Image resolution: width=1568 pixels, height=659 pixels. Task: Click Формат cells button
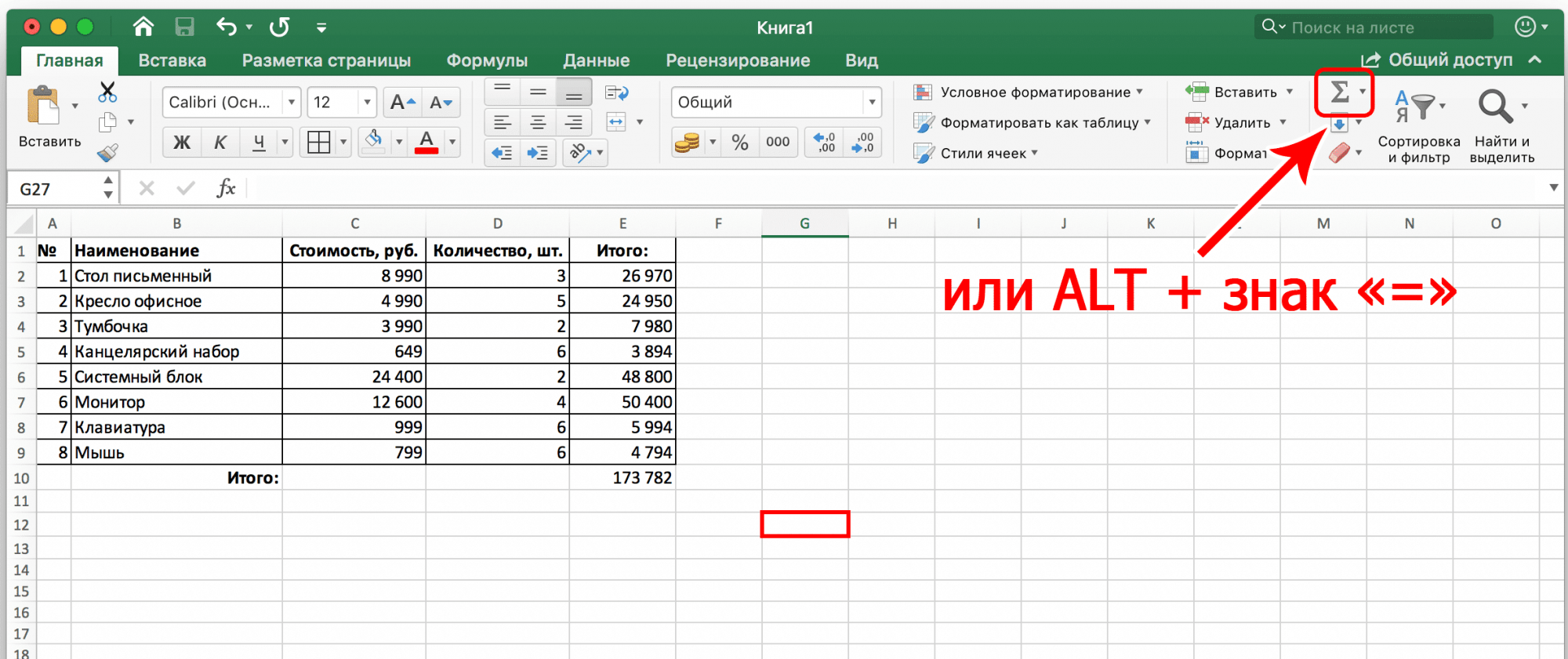(x=1227, y=154)
